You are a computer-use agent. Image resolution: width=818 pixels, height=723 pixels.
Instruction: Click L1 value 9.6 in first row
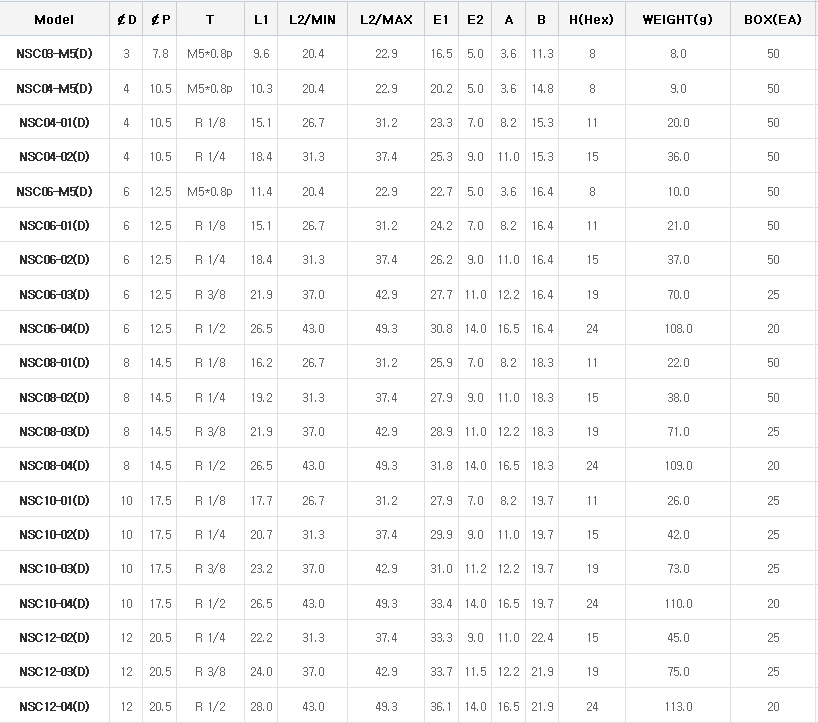click(x=262, y=54)
